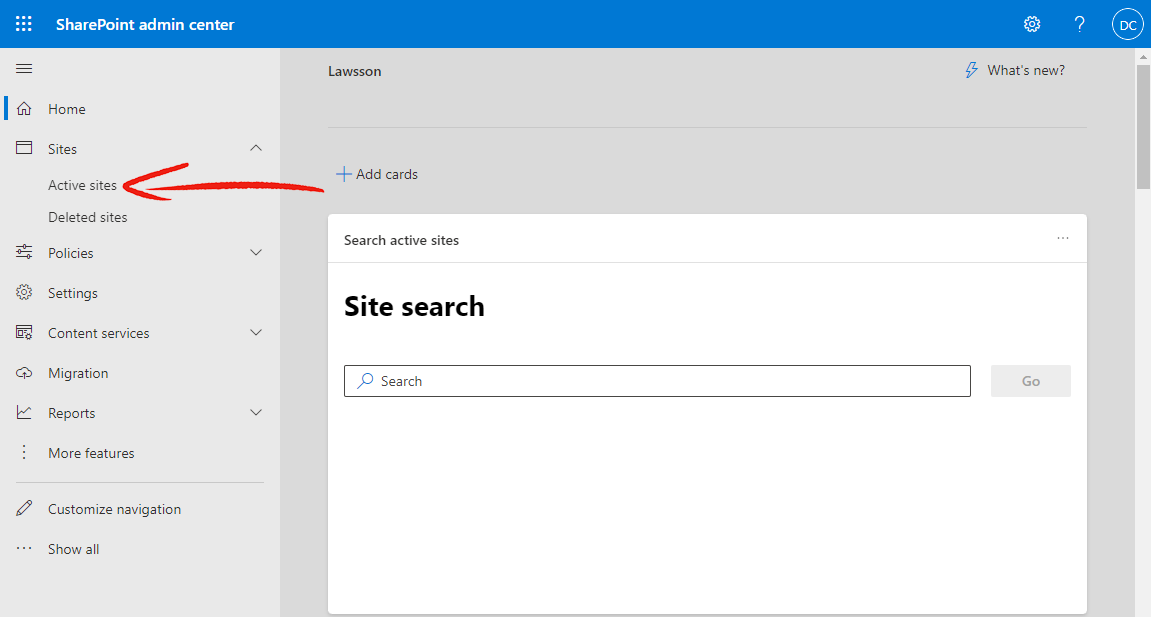Click the Content services icon
The image size is (1151, 617).
tap(24, 332)
